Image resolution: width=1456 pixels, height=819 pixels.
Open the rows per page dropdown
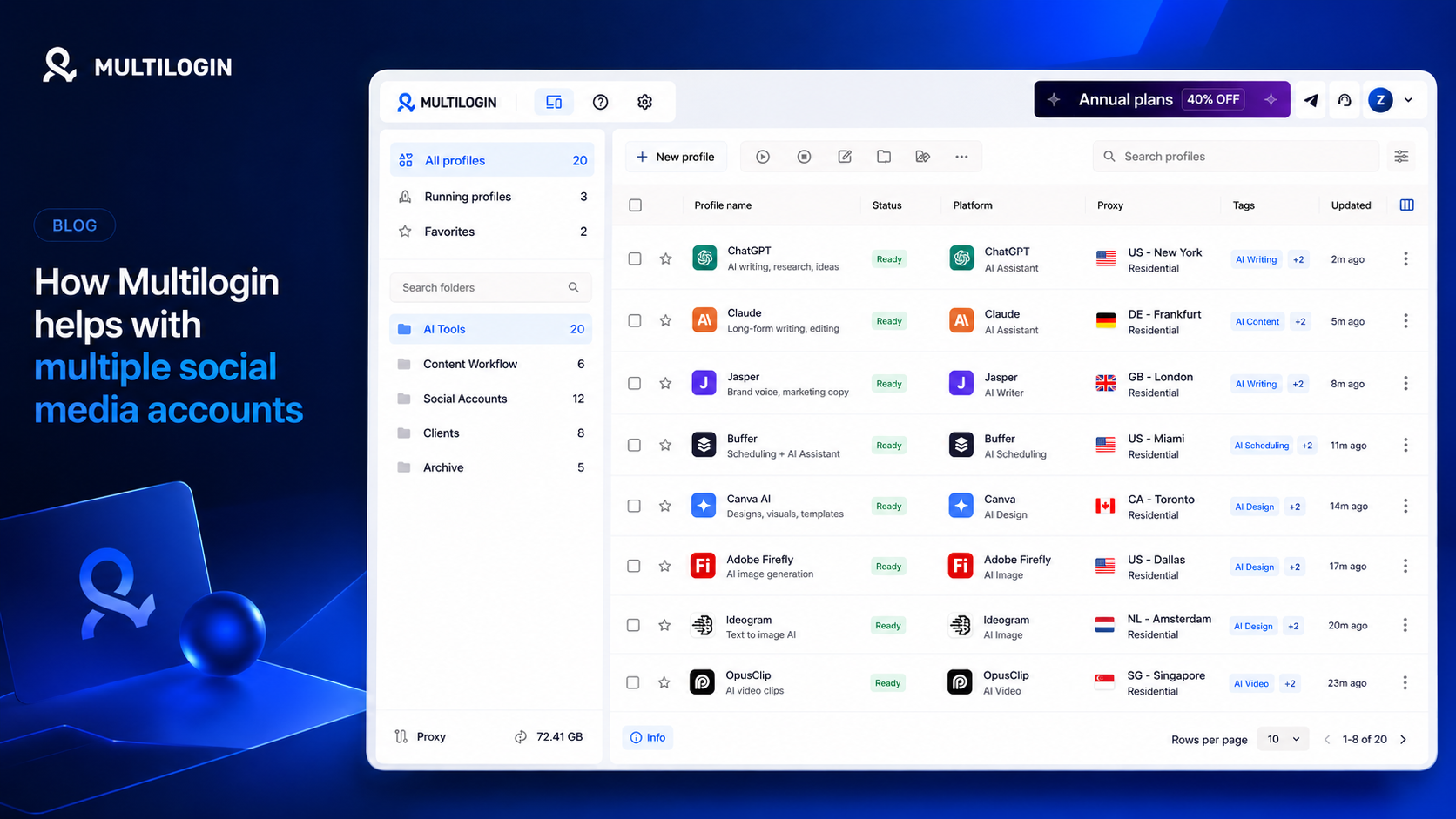pos(1284,739)
